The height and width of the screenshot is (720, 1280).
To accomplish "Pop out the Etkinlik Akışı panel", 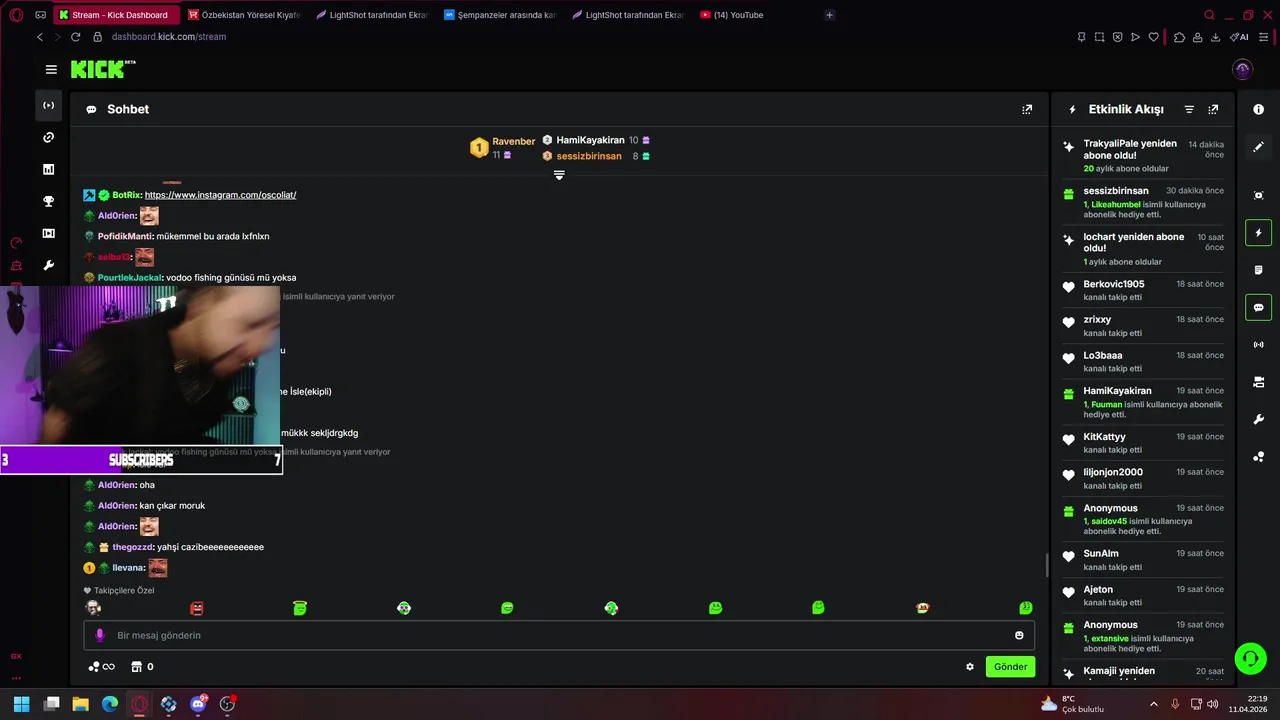I will (1213, 109).
